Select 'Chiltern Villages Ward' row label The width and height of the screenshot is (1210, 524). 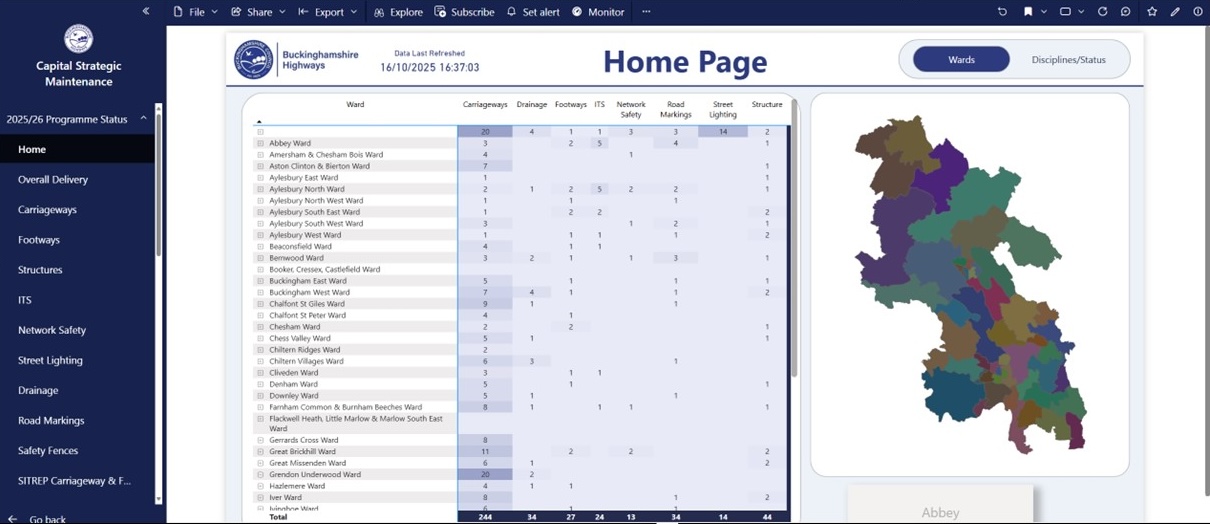(306, 361)
